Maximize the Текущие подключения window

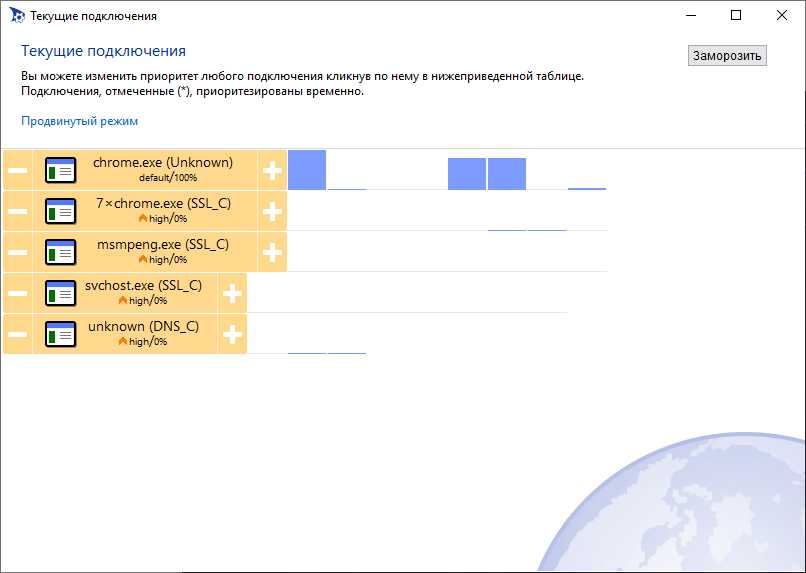[736, 15]
